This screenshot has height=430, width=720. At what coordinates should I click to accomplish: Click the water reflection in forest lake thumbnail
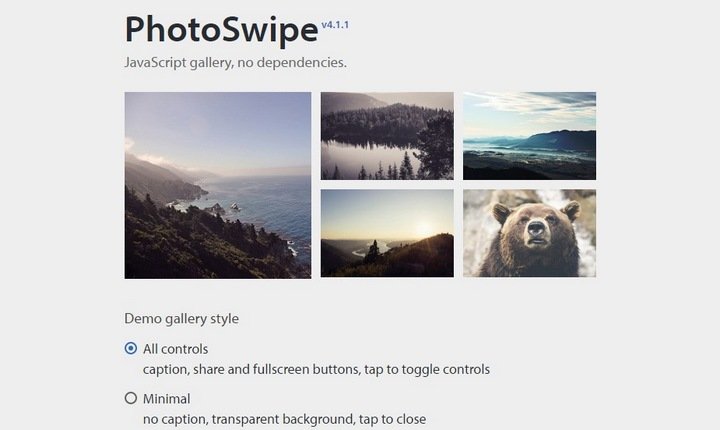click(367, 158)
